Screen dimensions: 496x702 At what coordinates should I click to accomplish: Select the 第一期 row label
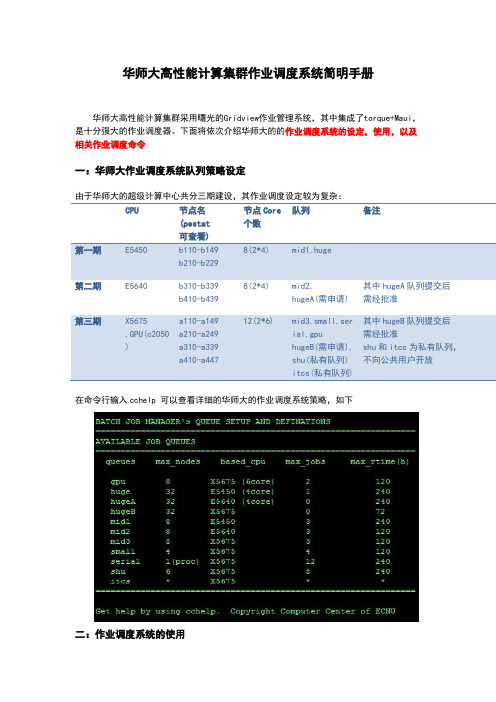[88, 250]
